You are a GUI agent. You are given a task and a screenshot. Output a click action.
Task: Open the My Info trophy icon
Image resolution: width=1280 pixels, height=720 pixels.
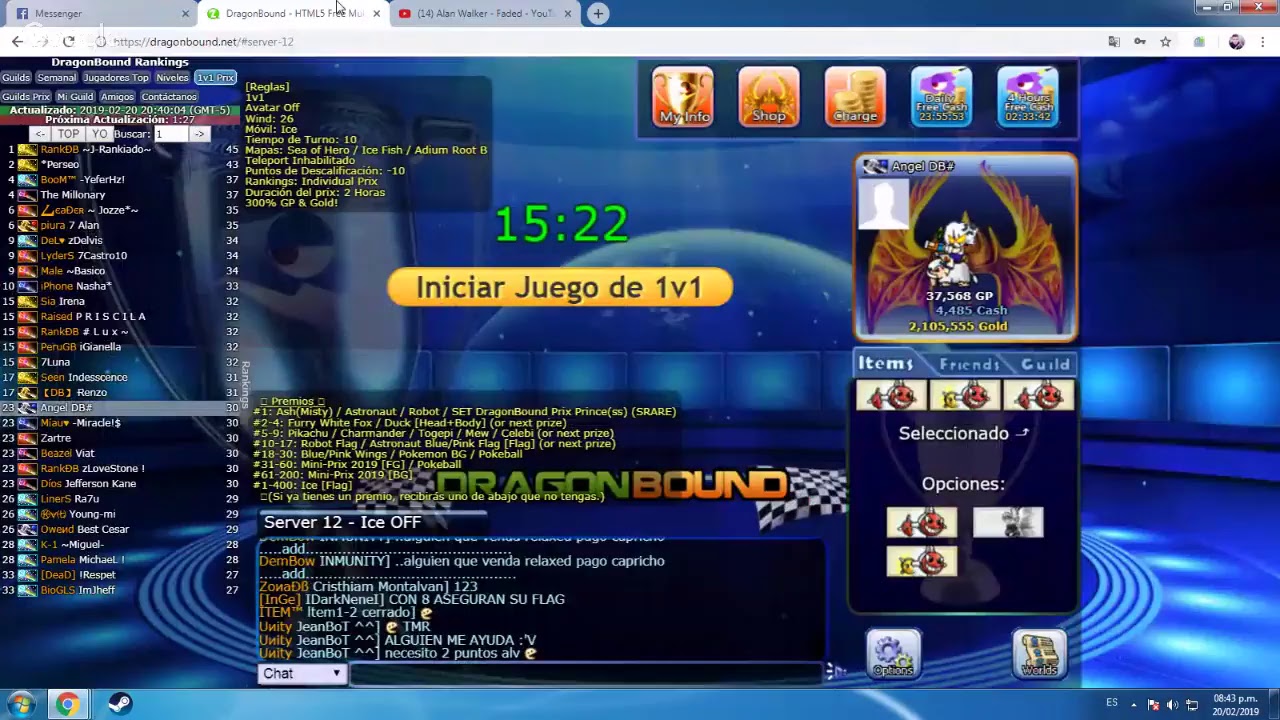tap(684, 97)
